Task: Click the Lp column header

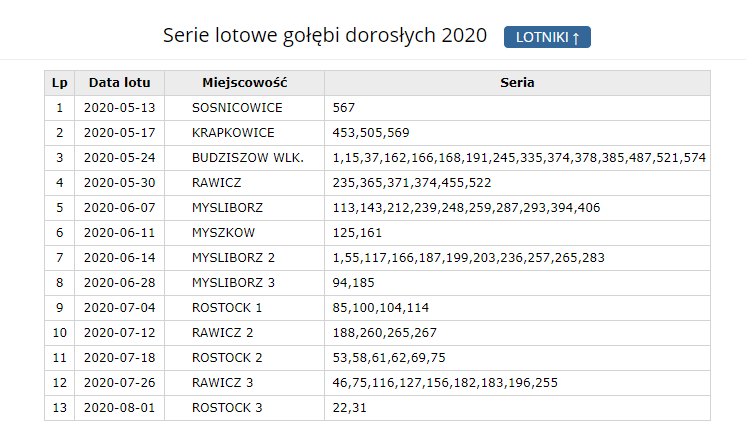Action: pos(59,83)
